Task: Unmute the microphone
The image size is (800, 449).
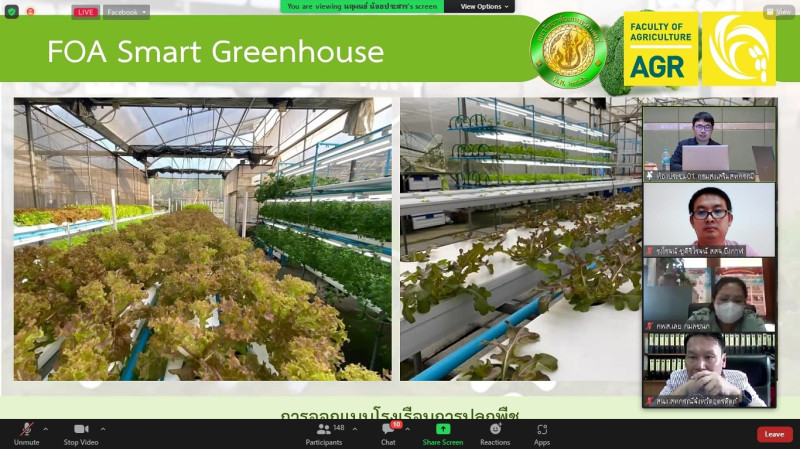Action: 27,434
